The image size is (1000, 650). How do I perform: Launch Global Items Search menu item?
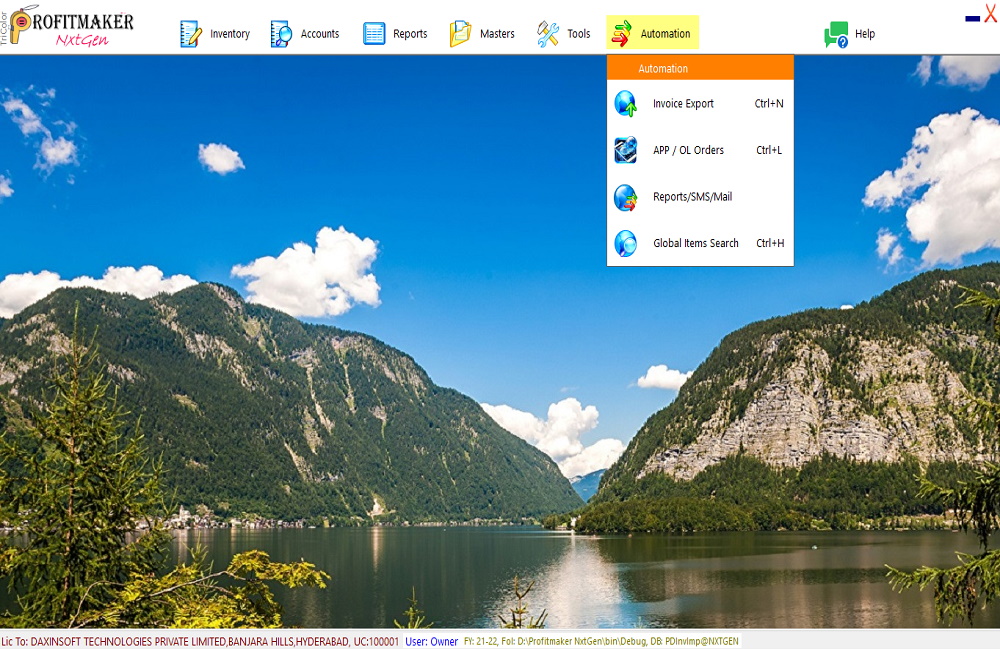tap(695, 244)
